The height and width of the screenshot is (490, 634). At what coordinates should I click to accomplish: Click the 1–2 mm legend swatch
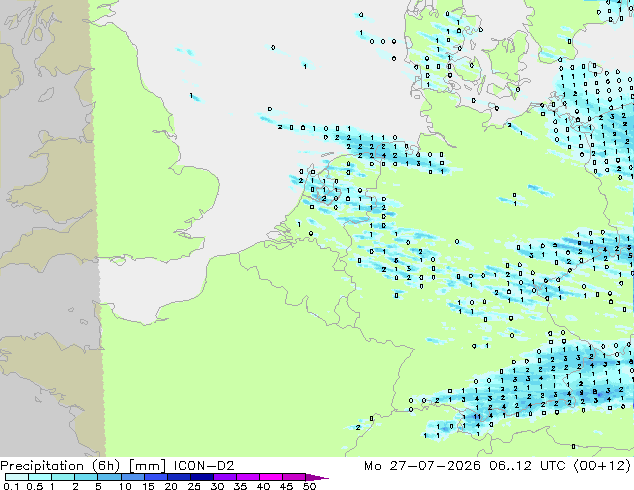[63, 477]
